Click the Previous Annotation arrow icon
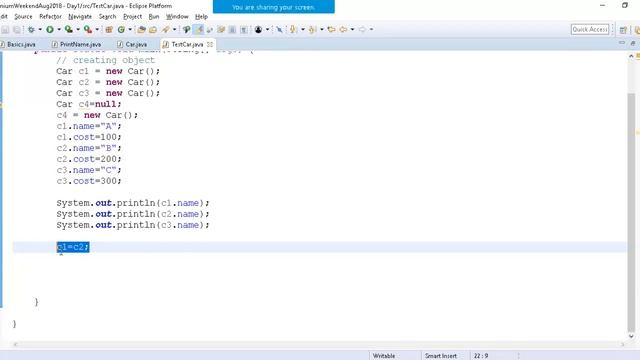The width and height of the screenshot is (640, 360). 312,29
